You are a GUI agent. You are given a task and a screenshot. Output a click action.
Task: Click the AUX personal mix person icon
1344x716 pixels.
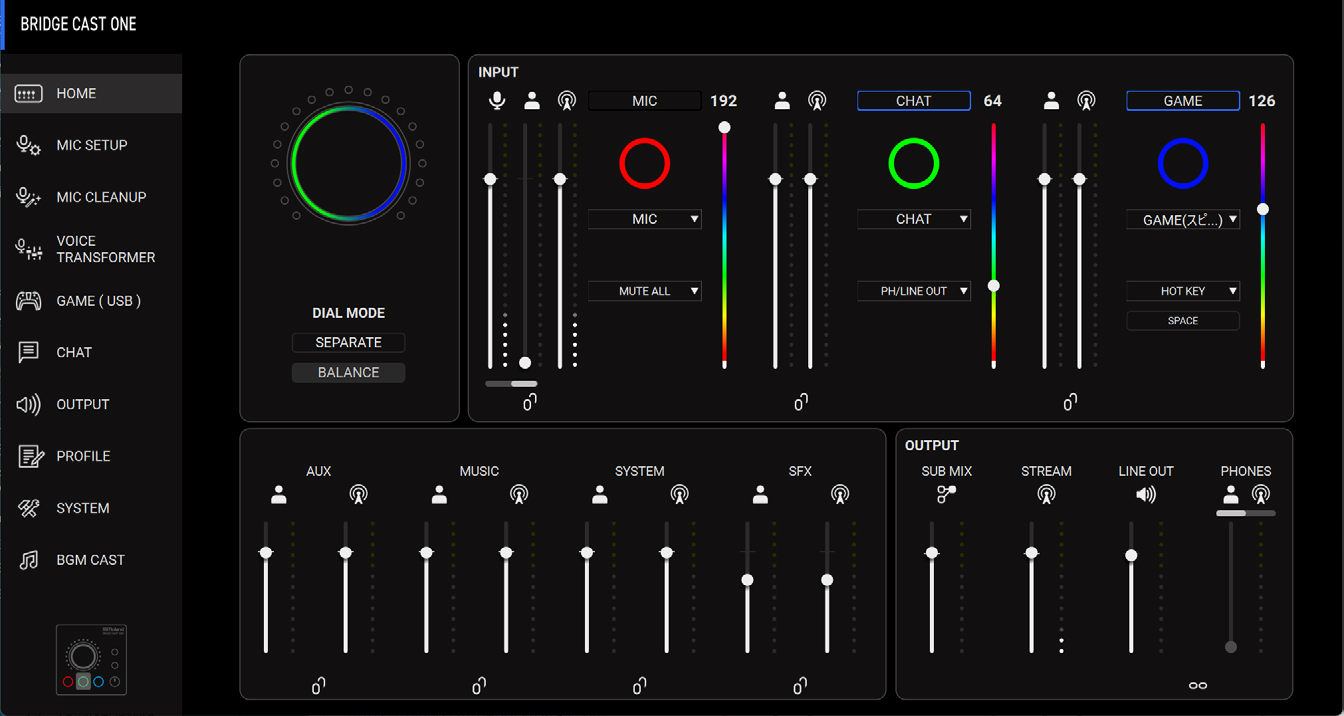point(279,494)
